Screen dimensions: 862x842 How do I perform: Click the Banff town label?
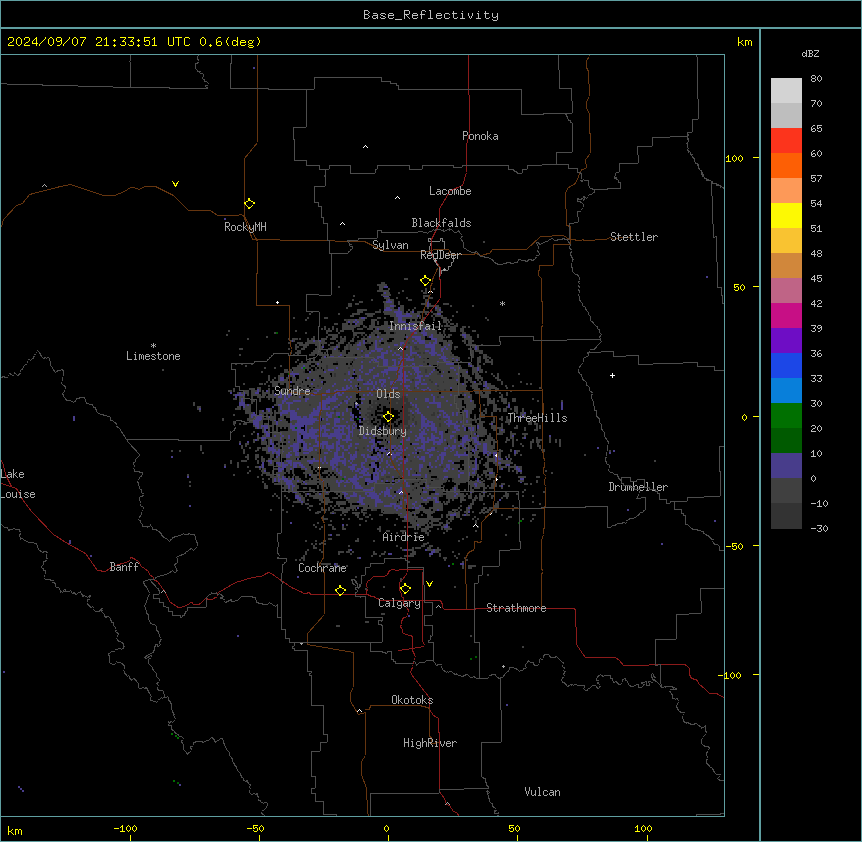[x=124, y=567]
